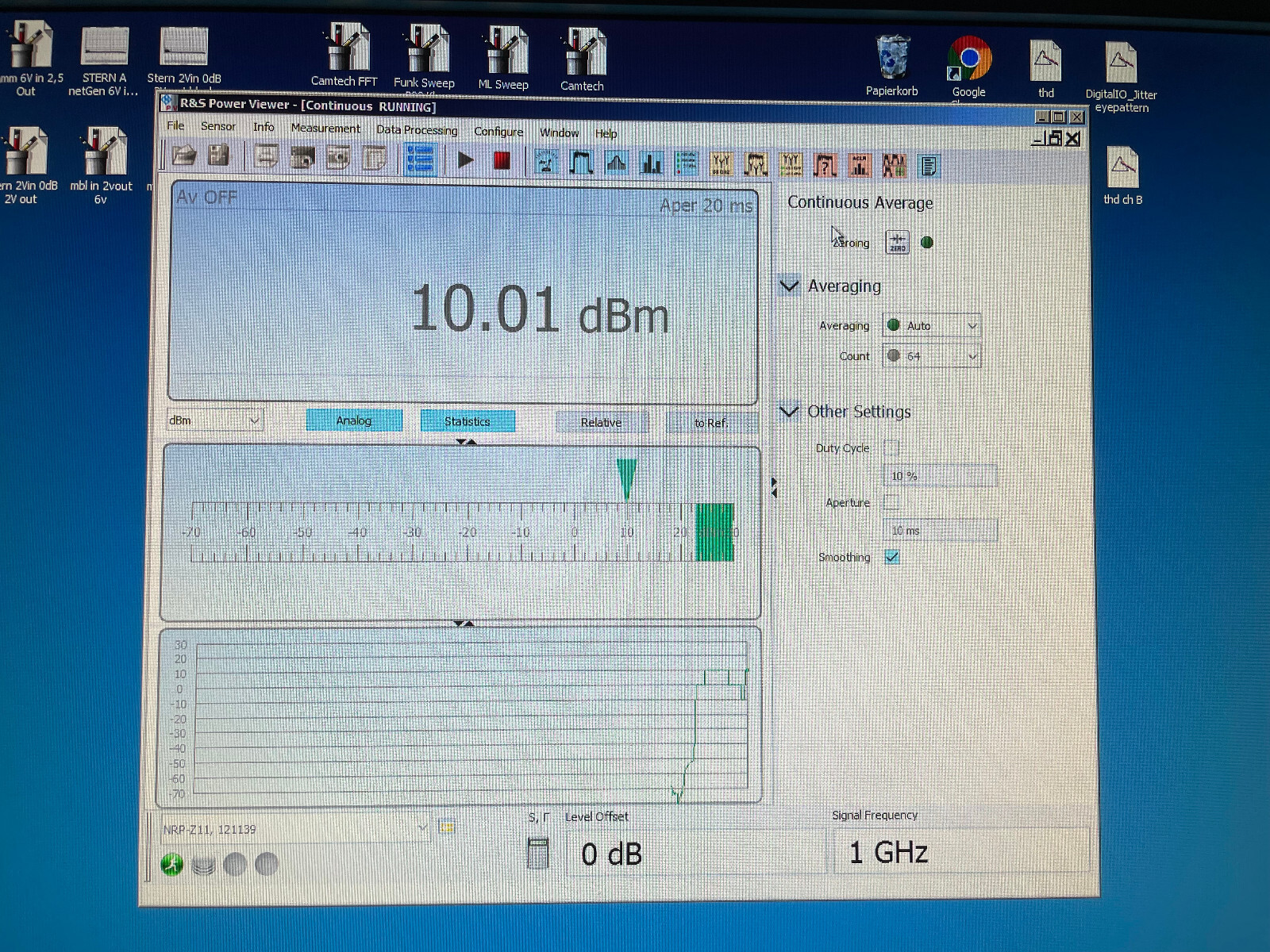Open the averaging Count dropdown

(932, 356)
